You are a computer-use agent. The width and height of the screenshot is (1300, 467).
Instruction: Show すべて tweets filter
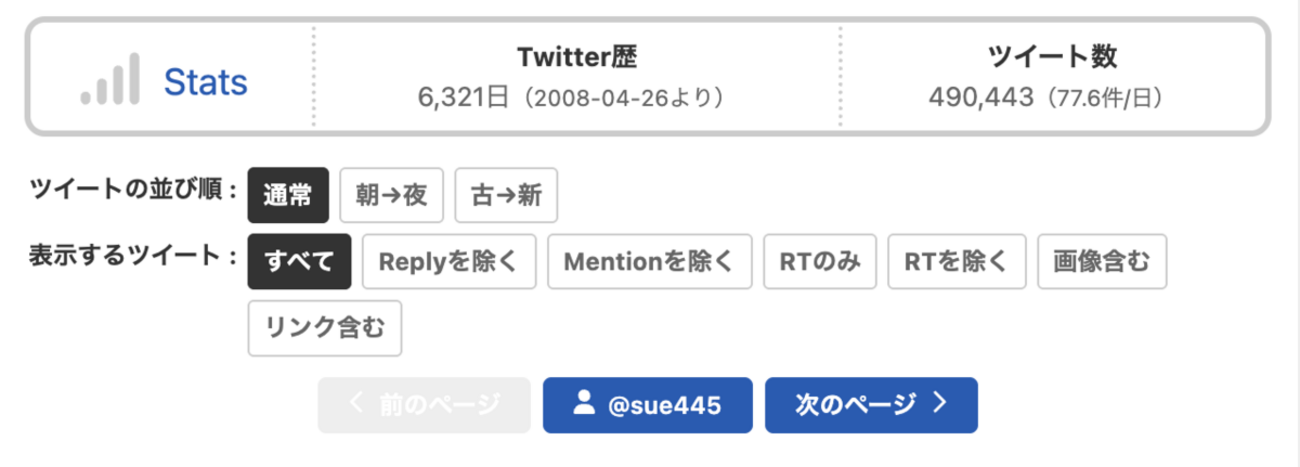(299, 261)
